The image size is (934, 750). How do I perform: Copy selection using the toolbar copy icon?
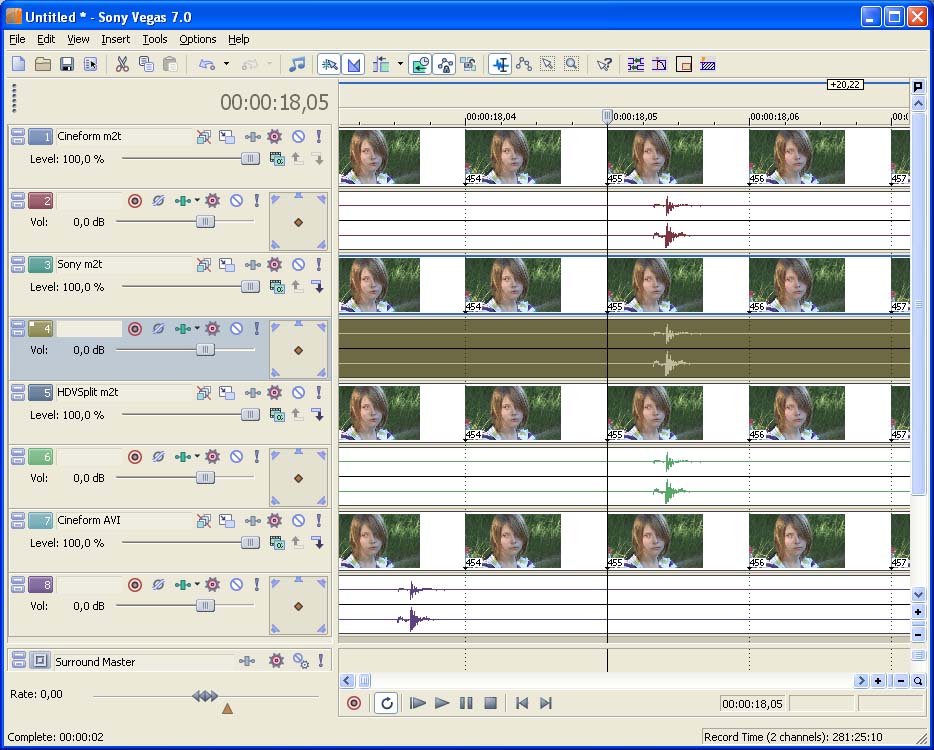(x=146, y=64)
